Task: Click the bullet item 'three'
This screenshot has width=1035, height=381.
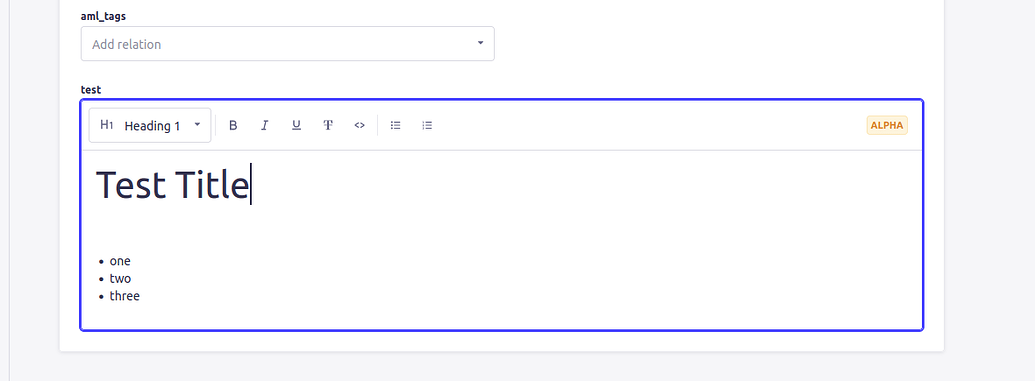Action: click(125, 296)
